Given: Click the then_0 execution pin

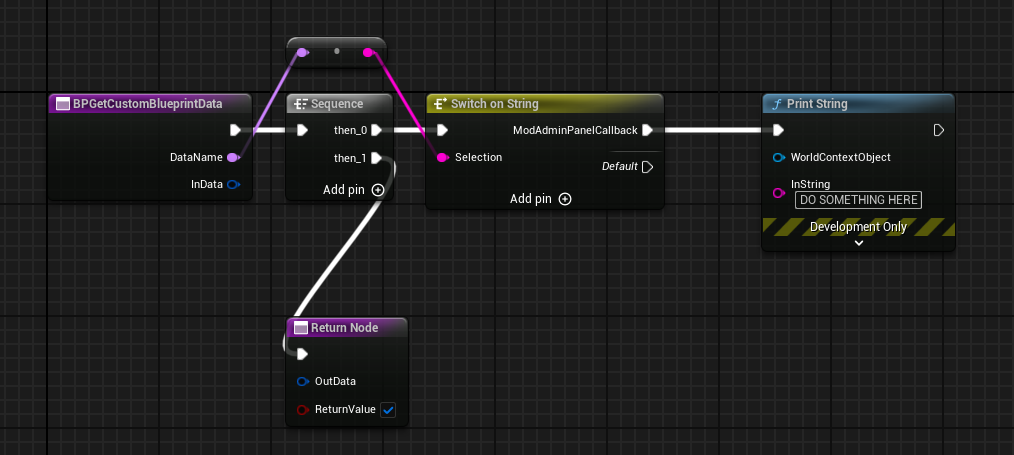Looking at the screenshot, I should (377, 130).
